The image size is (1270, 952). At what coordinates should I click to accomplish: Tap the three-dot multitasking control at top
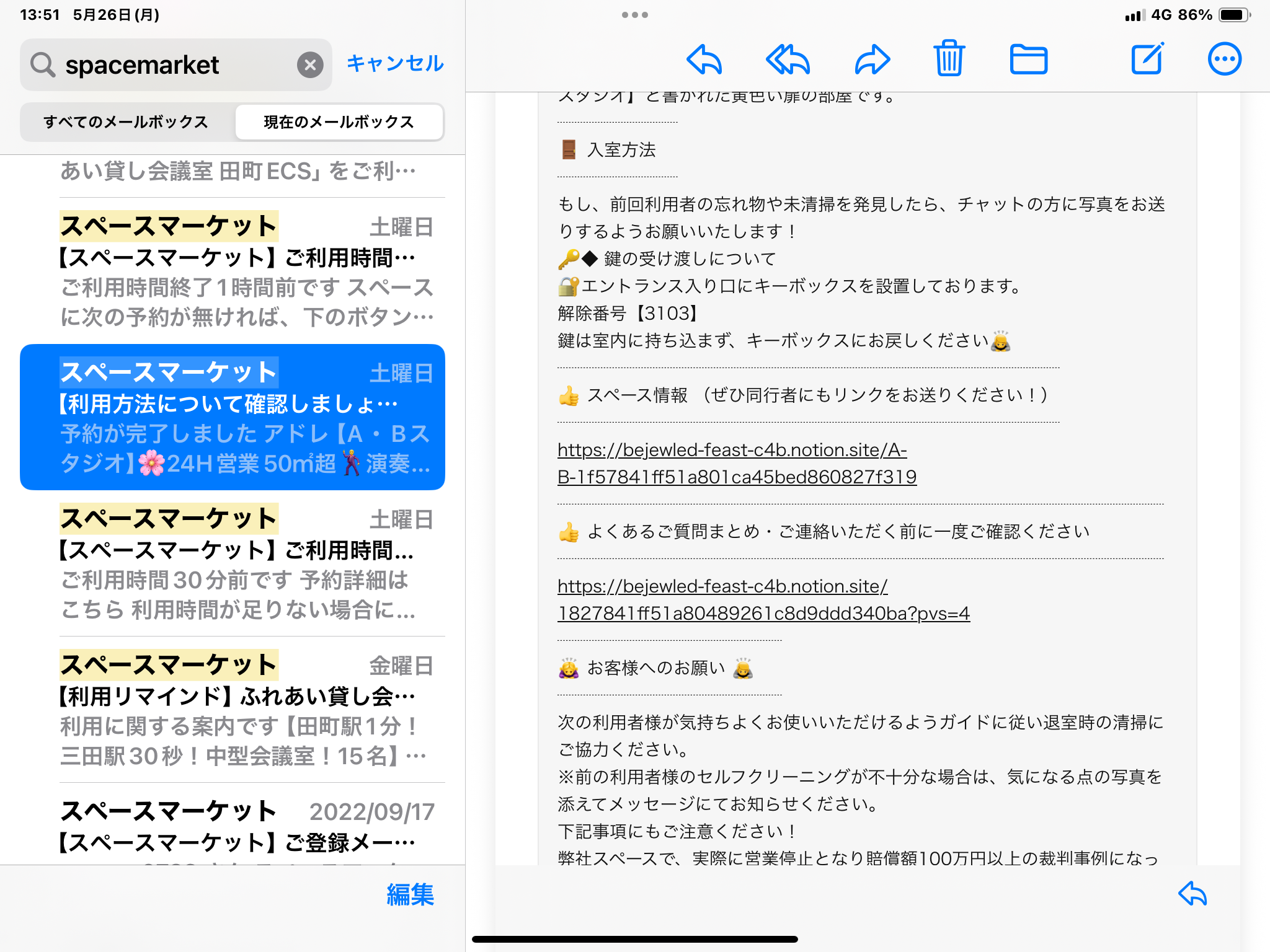634,15
